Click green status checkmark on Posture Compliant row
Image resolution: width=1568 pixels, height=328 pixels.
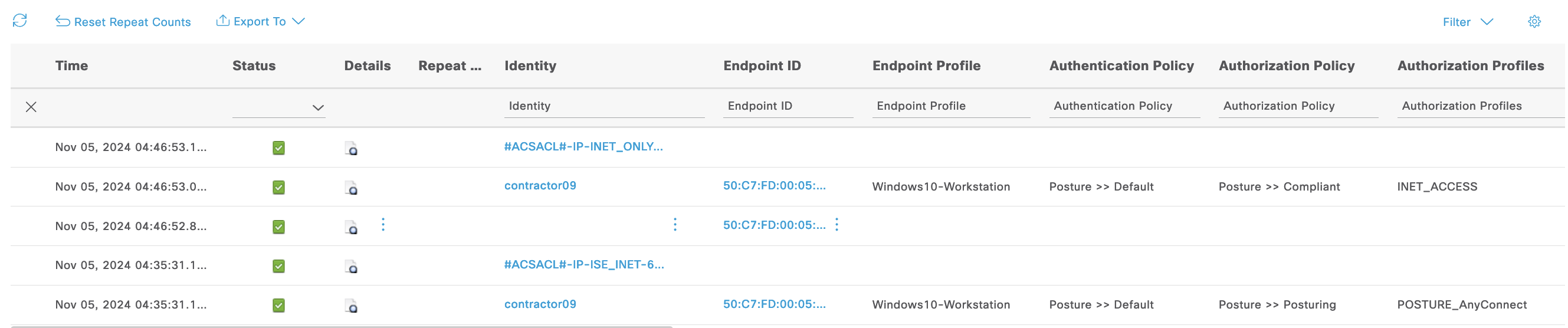click(x=279, y=188)
